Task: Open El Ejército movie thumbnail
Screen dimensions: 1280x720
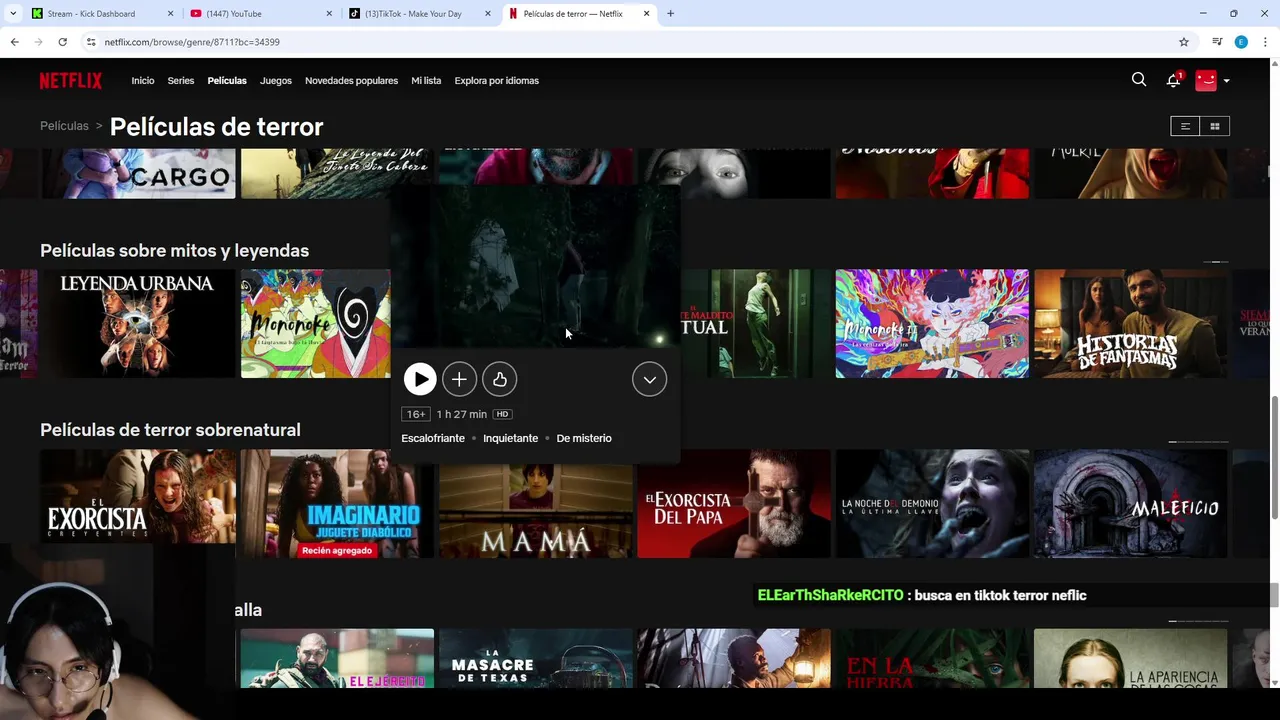Action: click(x=337, y=658)
